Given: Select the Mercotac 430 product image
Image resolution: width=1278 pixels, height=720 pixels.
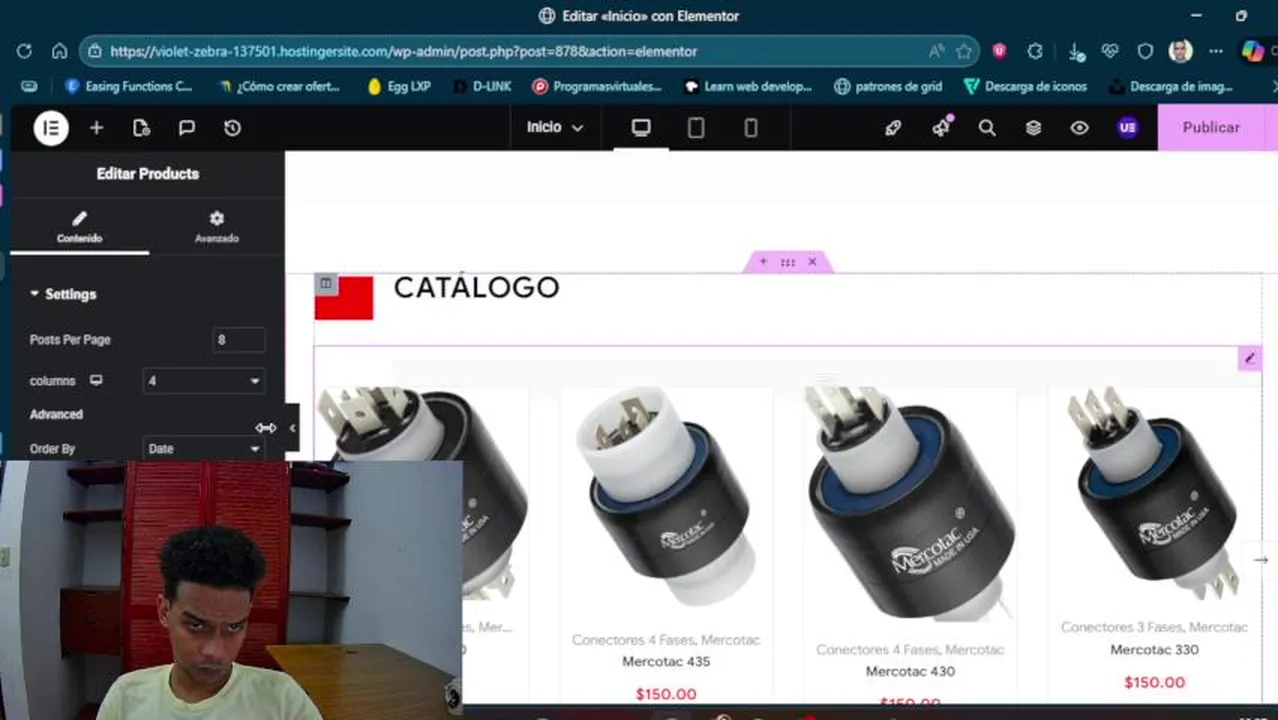Looking at the screenshot, I should tap(910, 505).
